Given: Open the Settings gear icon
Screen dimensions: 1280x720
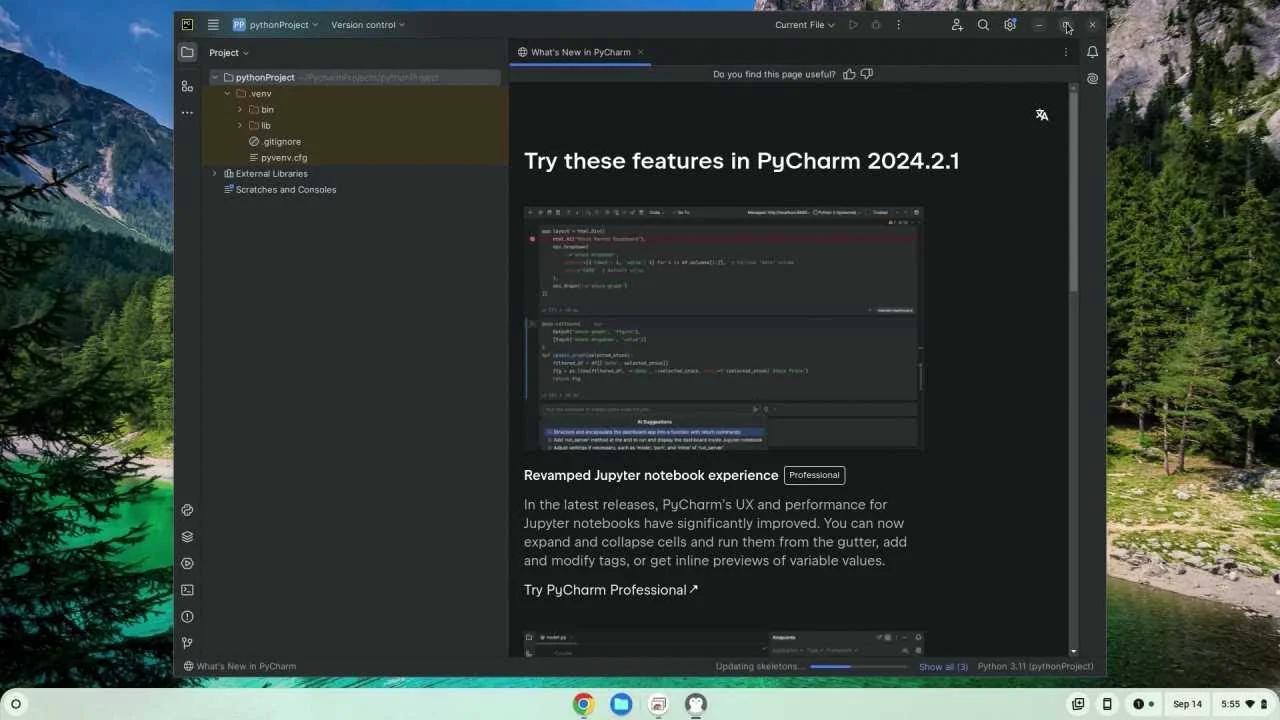Looking at the screenshot, I should pos(1010,25).
